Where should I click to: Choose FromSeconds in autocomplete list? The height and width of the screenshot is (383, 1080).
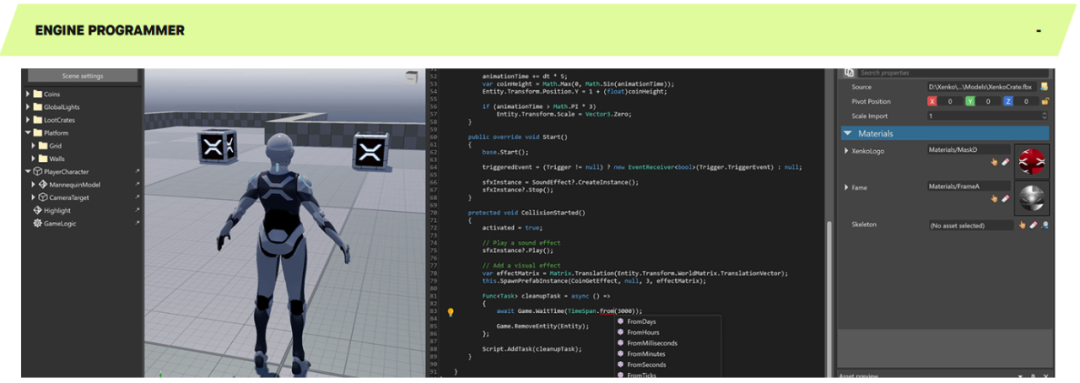tap(668, 364)
